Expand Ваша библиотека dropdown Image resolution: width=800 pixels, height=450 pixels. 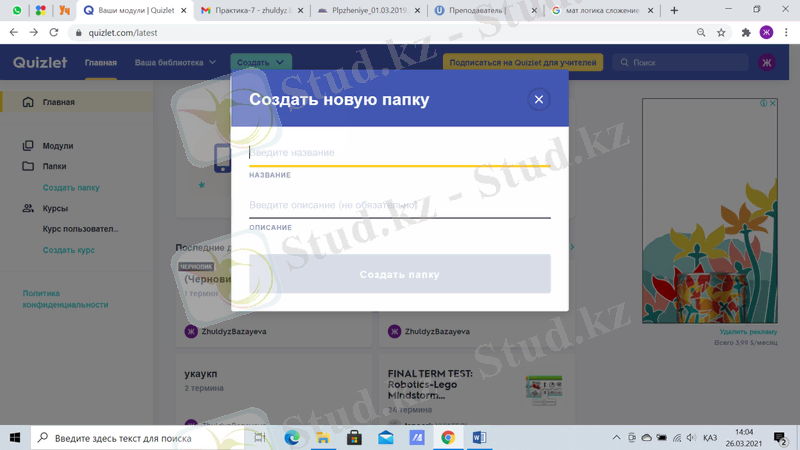click(x=175, y=62)
